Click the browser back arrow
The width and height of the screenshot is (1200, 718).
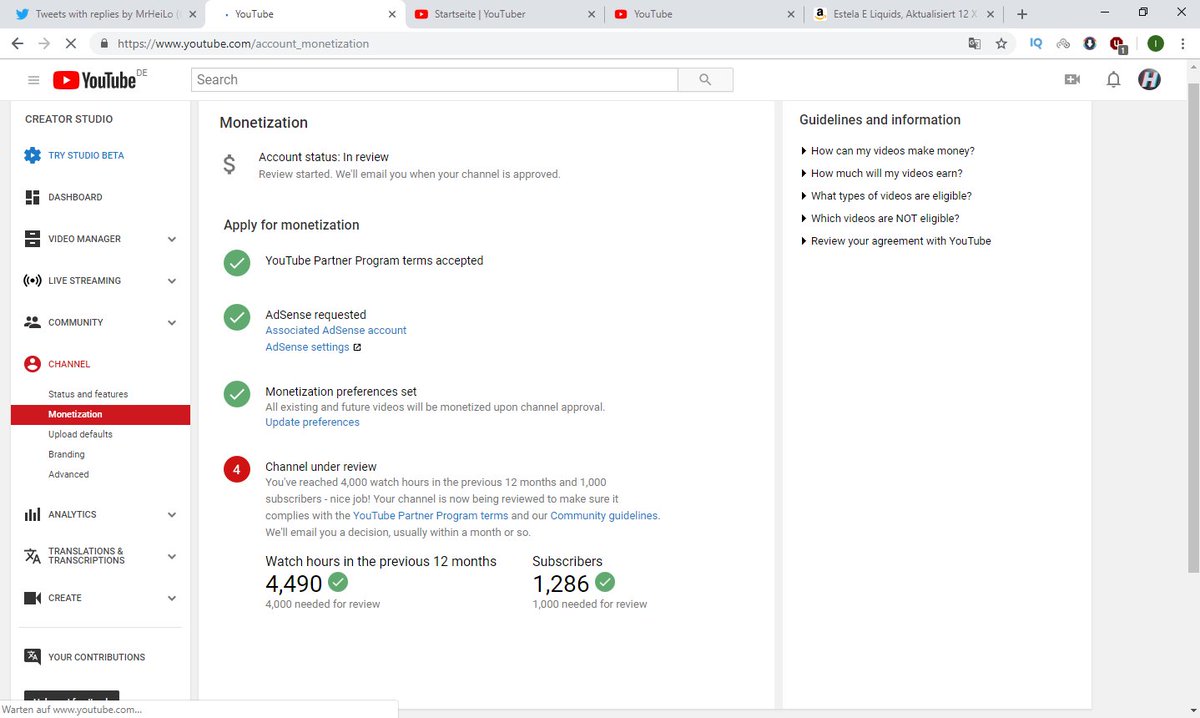[x=17, y=44]
